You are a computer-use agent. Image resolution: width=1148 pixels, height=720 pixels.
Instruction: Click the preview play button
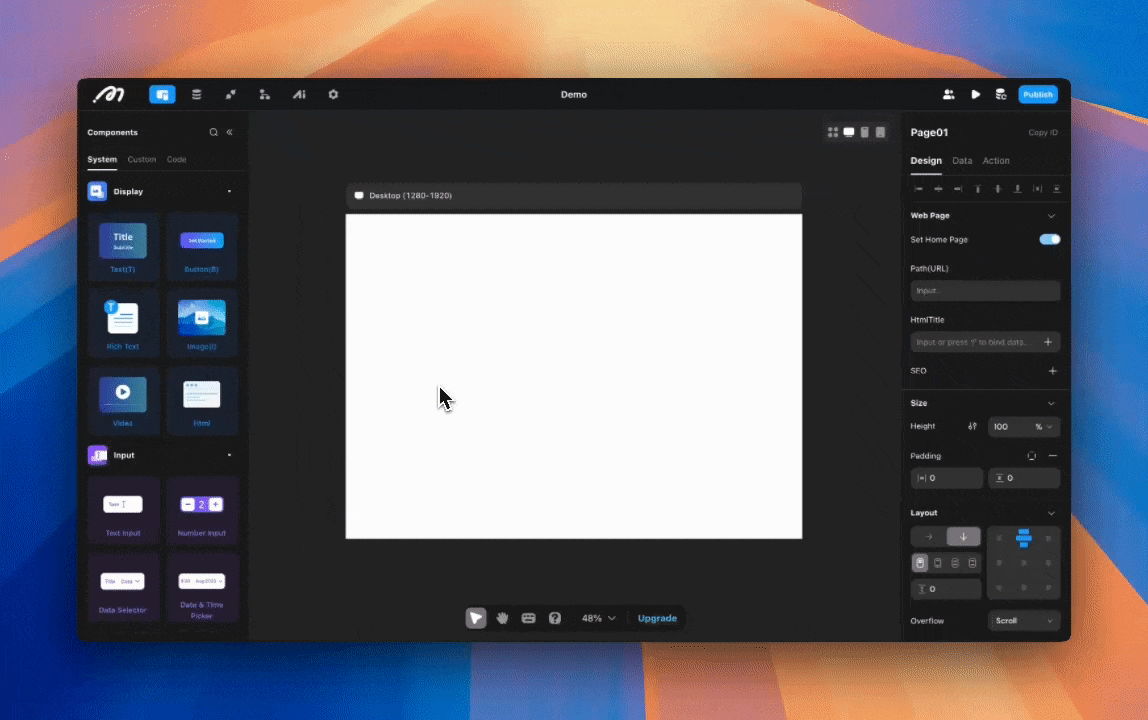[975, 94]
